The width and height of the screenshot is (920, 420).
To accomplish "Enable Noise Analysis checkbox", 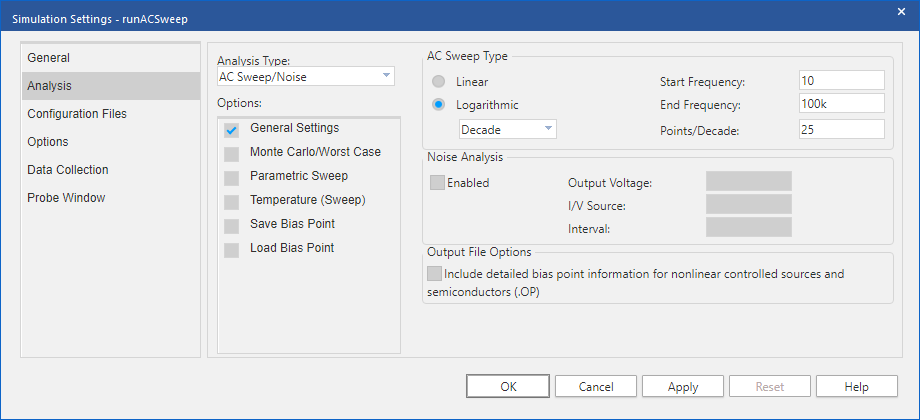I will click(437, 183).
